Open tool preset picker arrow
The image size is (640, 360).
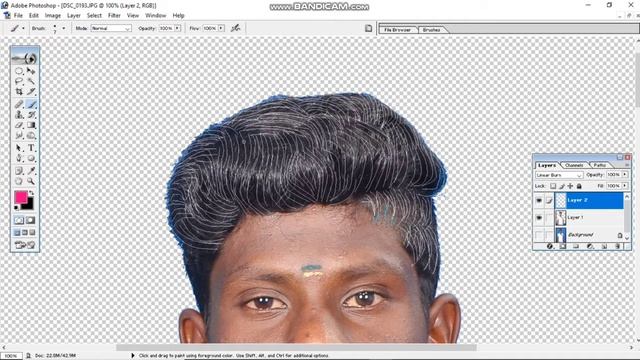point(23,28)
